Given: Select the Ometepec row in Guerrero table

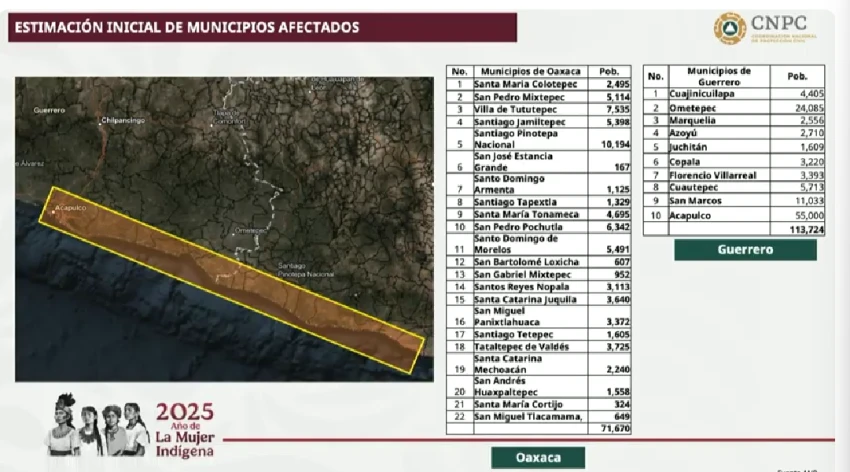Looking at the screenshot, I should (x=734, y=106).
